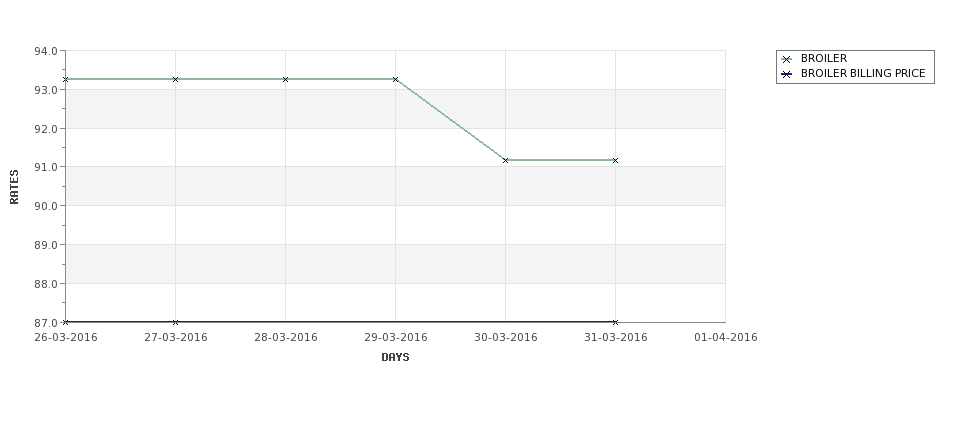Click the 94.0 y-axis label

tap(46, 51)
